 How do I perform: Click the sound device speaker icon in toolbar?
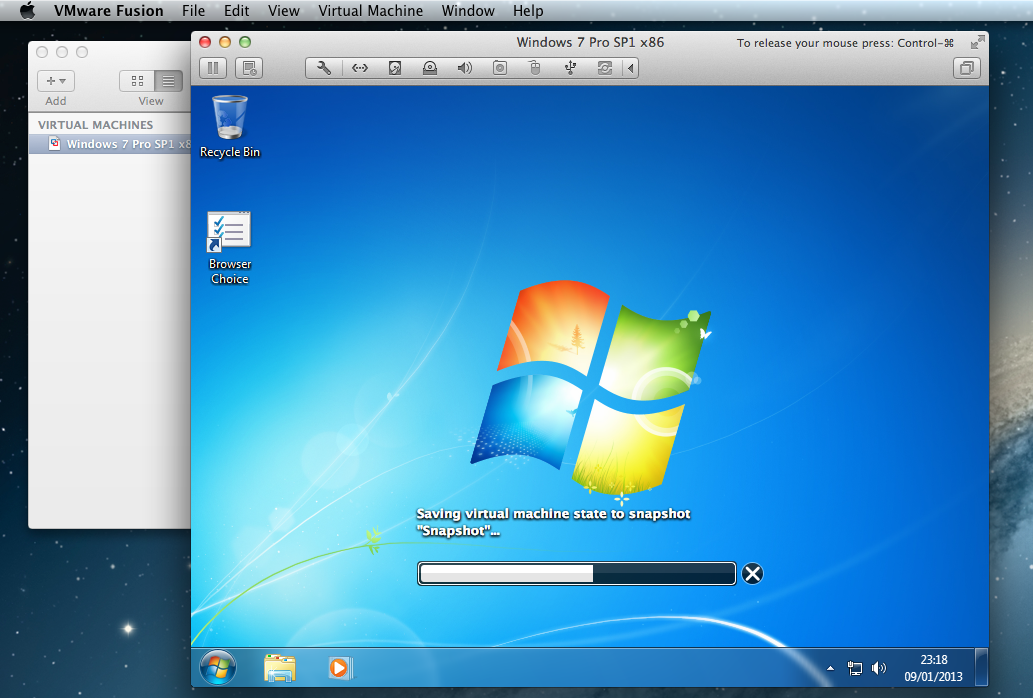pyautogui.click(x=465, y=68)
